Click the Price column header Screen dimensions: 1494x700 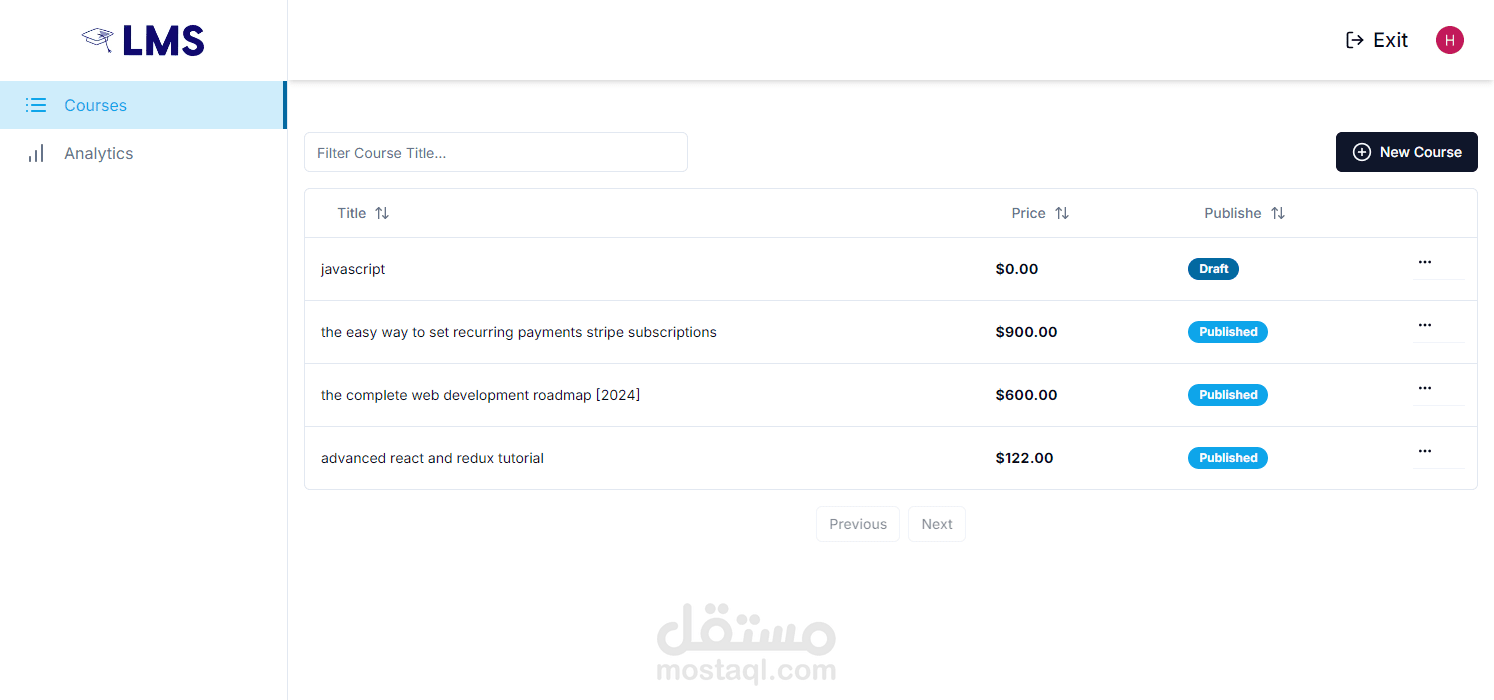coord(1040,213)
